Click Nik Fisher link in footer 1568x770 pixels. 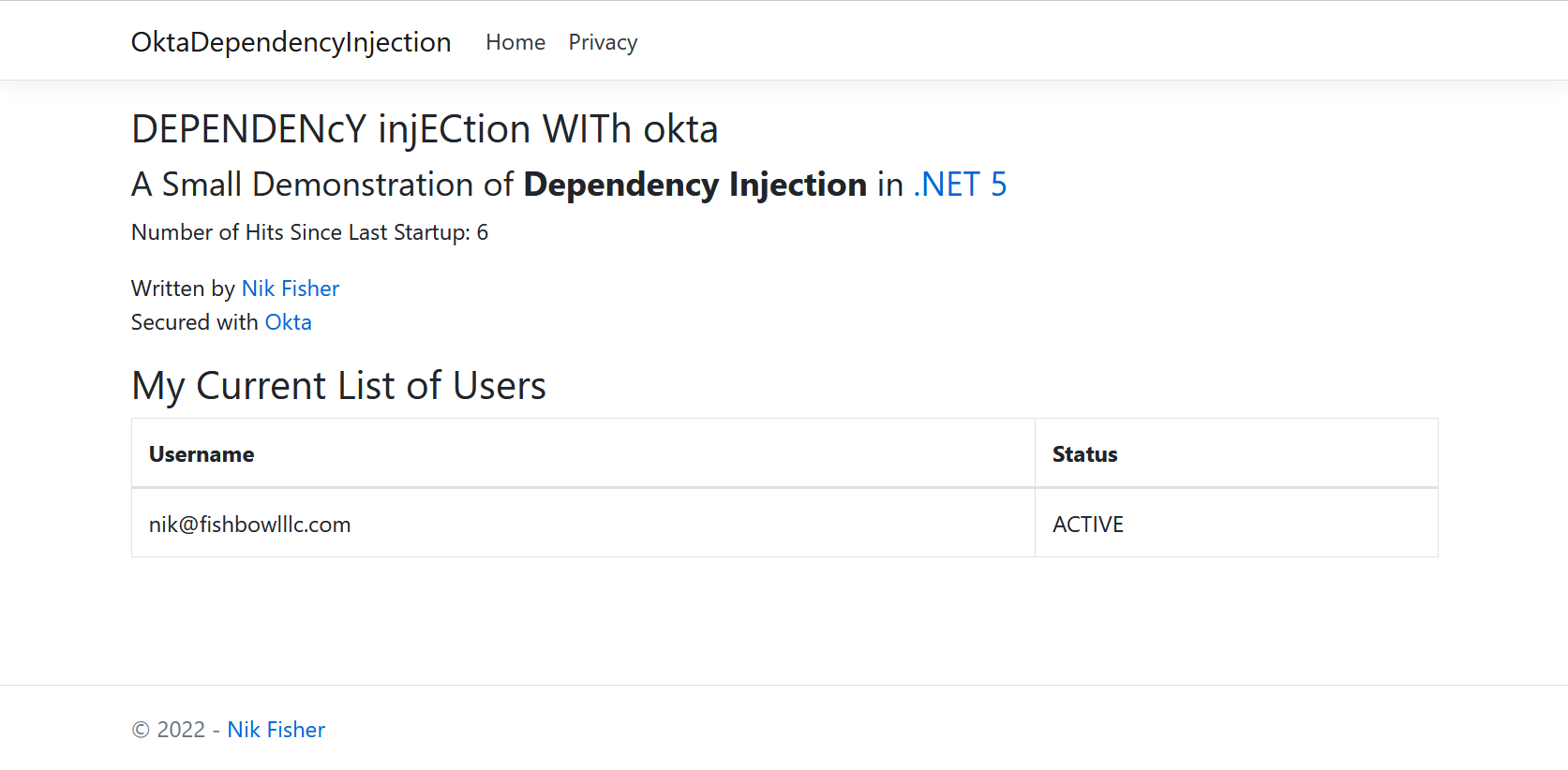(x=276, y=730)
